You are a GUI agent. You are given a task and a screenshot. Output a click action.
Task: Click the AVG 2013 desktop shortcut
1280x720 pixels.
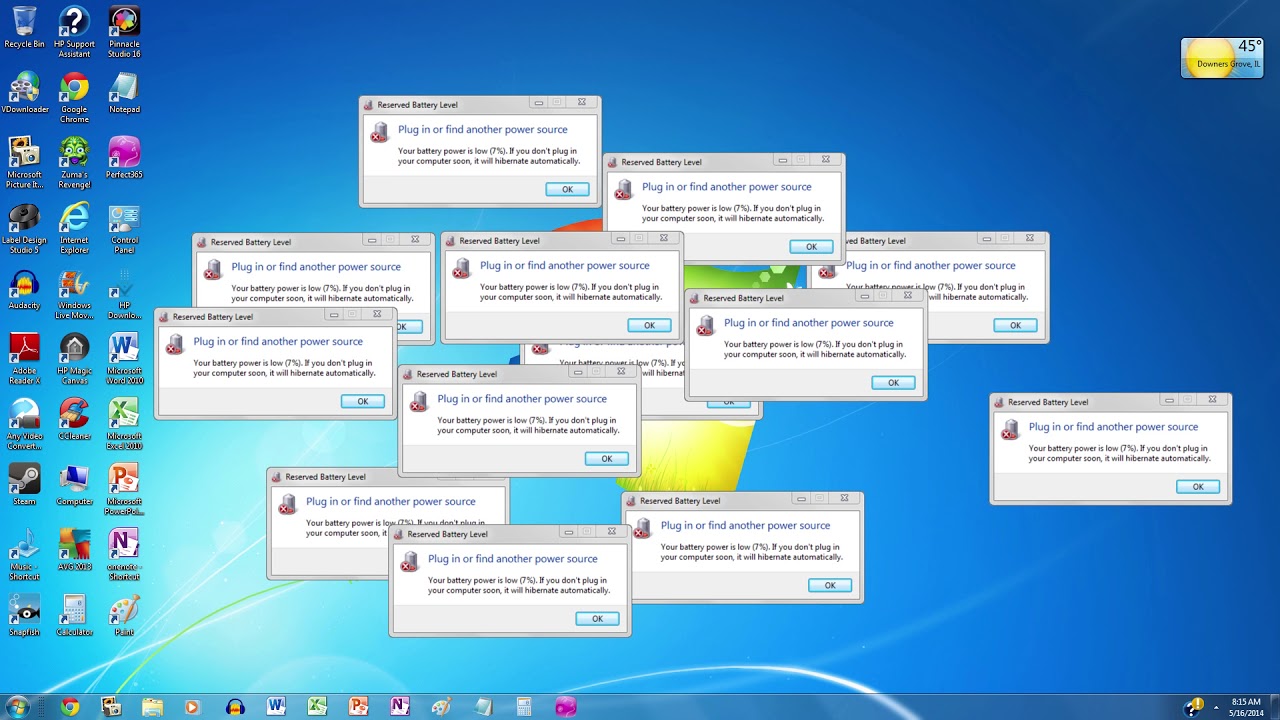tap(74, 550)
